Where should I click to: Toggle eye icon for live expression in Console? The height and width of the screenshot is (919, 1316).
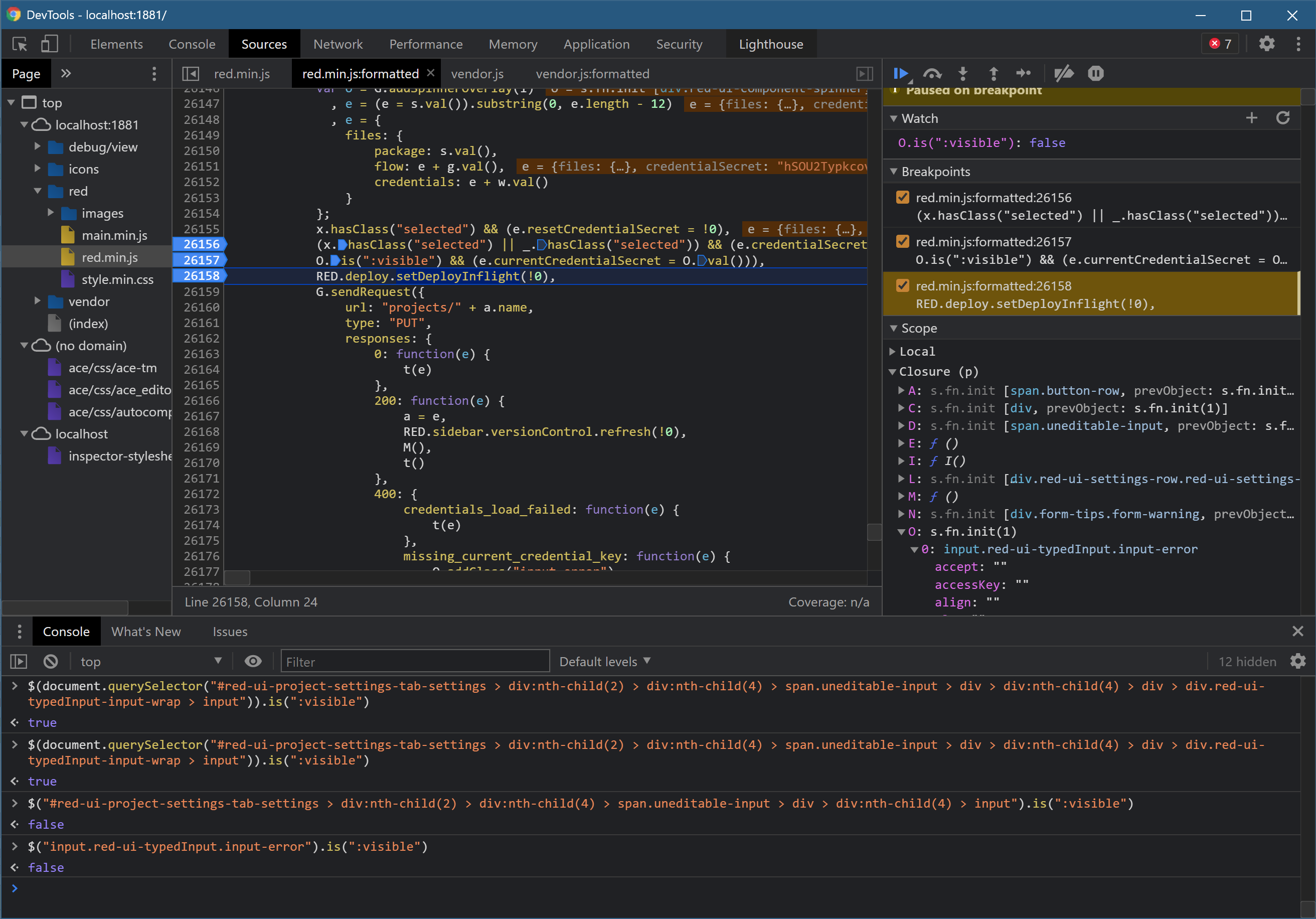tap(252, 661)
